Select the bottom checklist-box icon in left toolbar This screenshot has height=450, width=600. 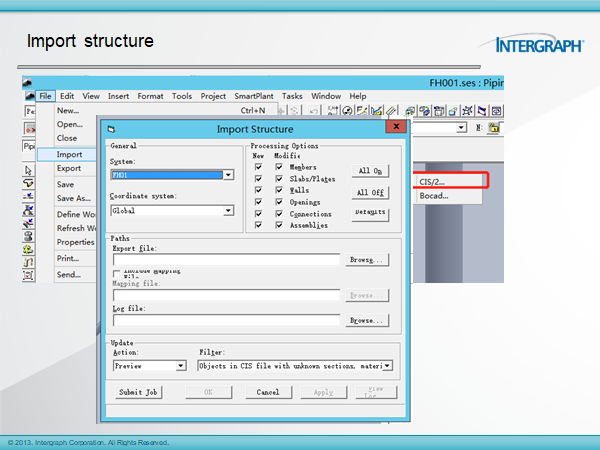(28, 275)
